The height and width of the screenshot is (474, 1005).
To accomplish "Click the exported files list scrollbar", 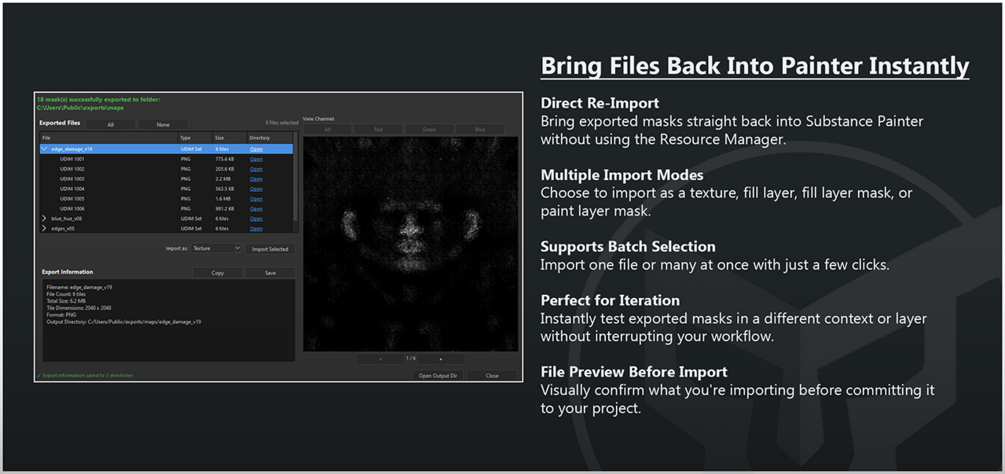I will (295, 176).
